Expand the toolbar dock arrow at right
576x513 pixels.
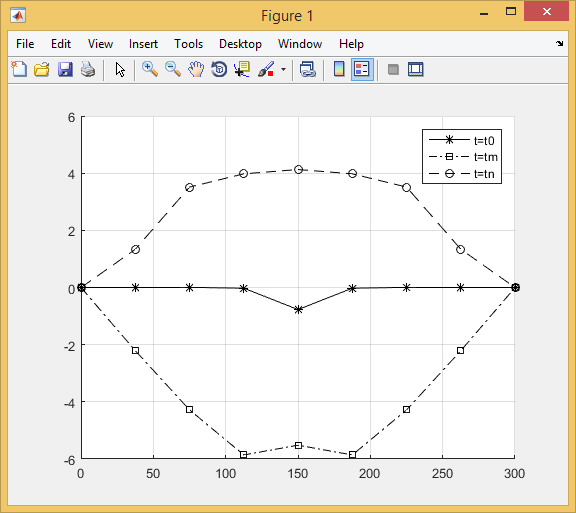(x=559, y=44)
